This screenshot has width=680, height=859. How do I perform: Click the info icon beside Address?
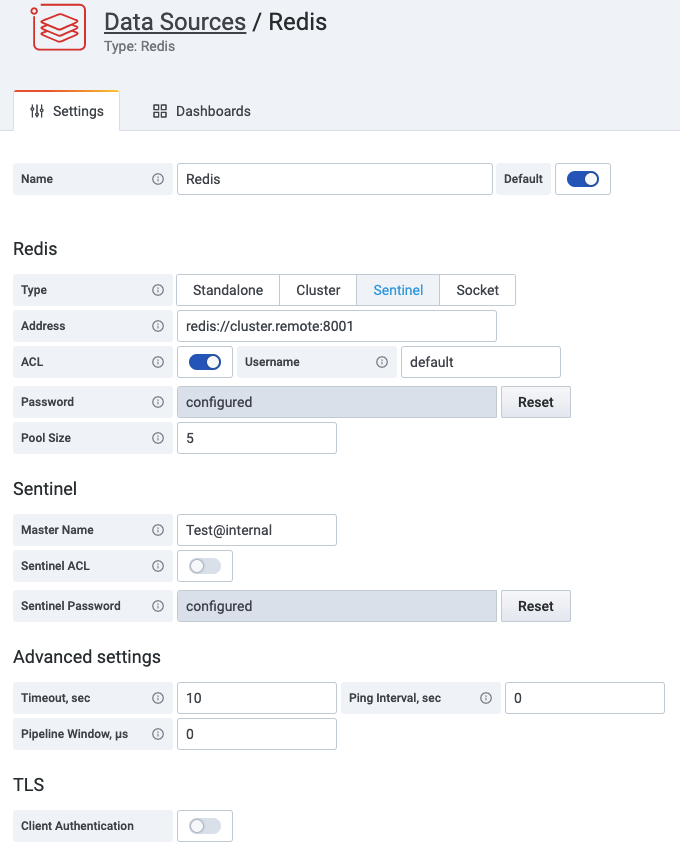click(x=158, y=326)
